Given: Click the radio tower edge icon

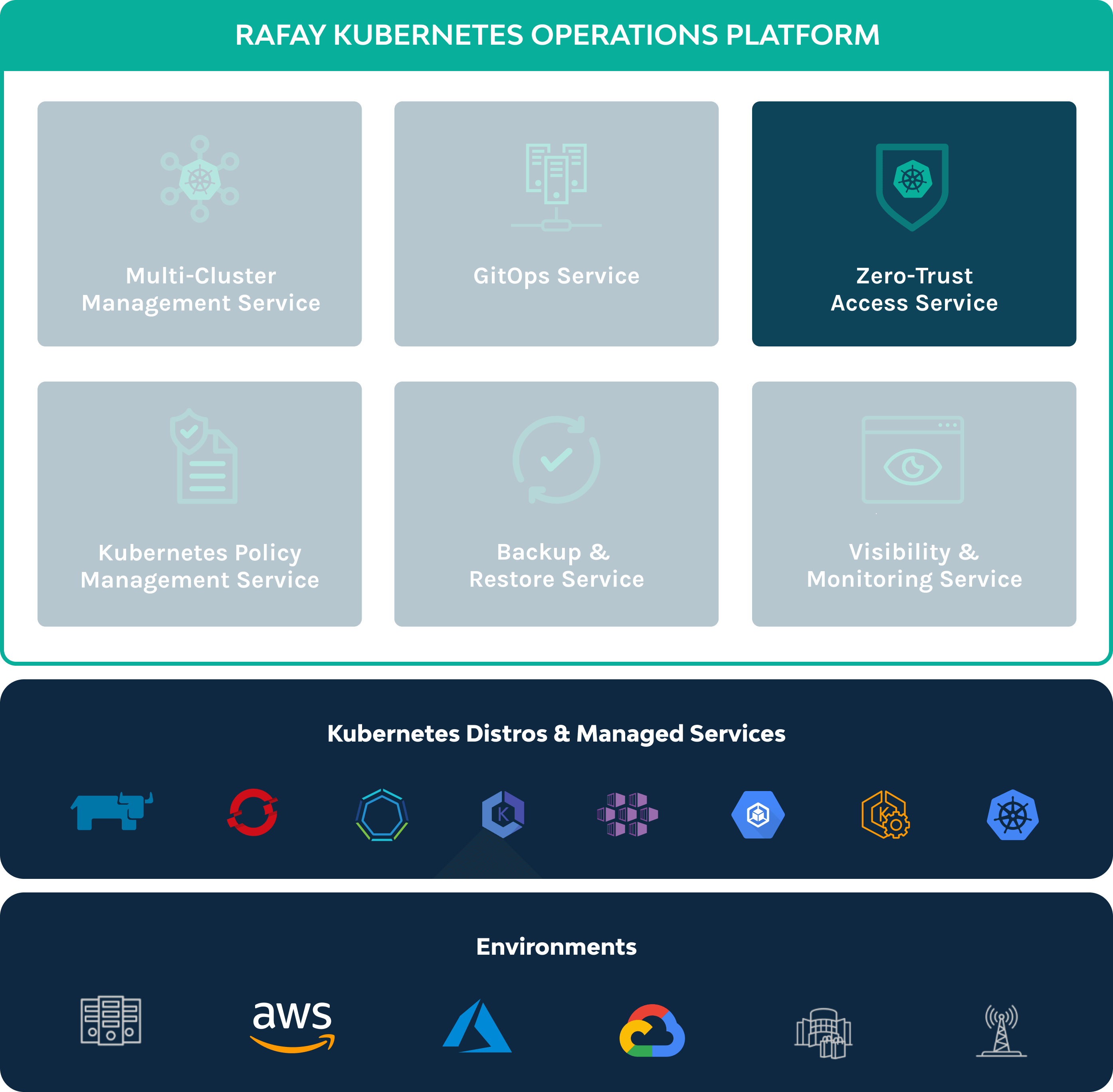Looking at the screenshot, I should click(x=1002, y=1030).
